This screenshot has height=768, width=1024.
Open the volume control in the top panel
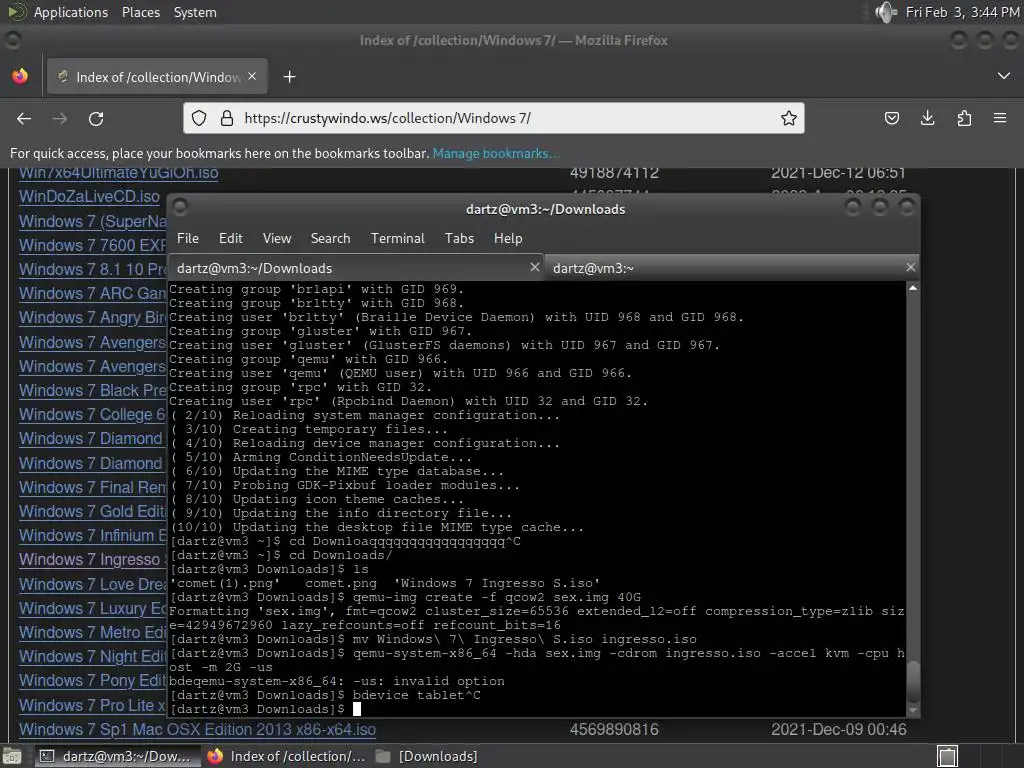[x=886, y=12]
